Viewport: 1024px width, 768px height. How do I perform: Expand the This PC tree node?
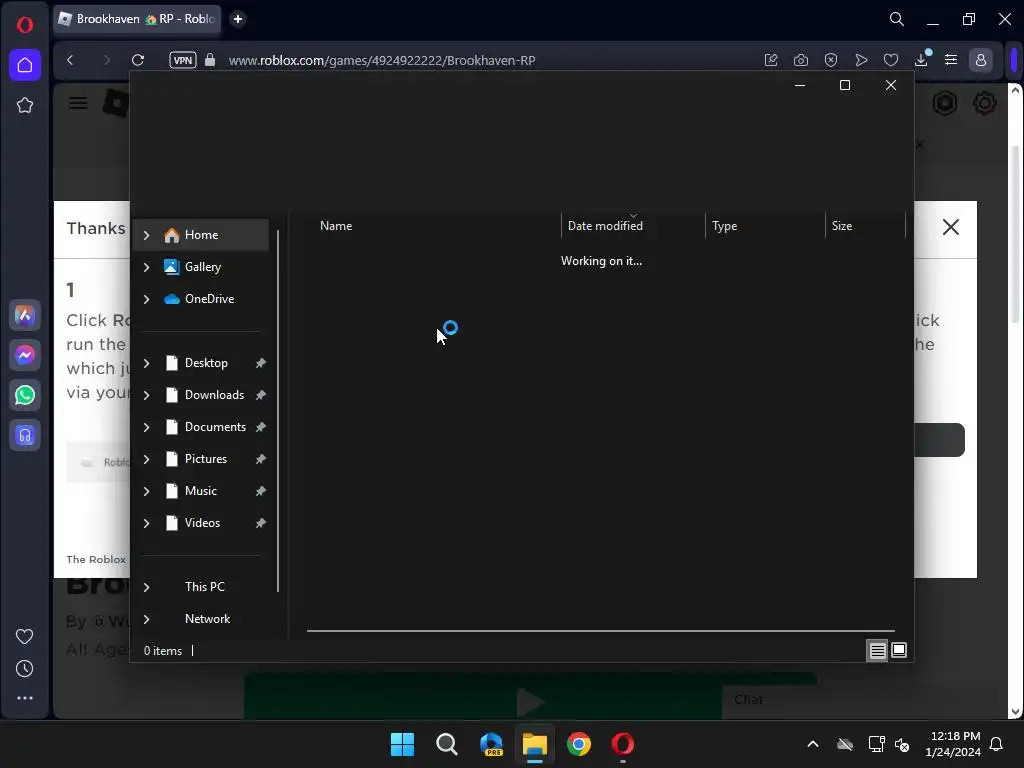[147, 587]
